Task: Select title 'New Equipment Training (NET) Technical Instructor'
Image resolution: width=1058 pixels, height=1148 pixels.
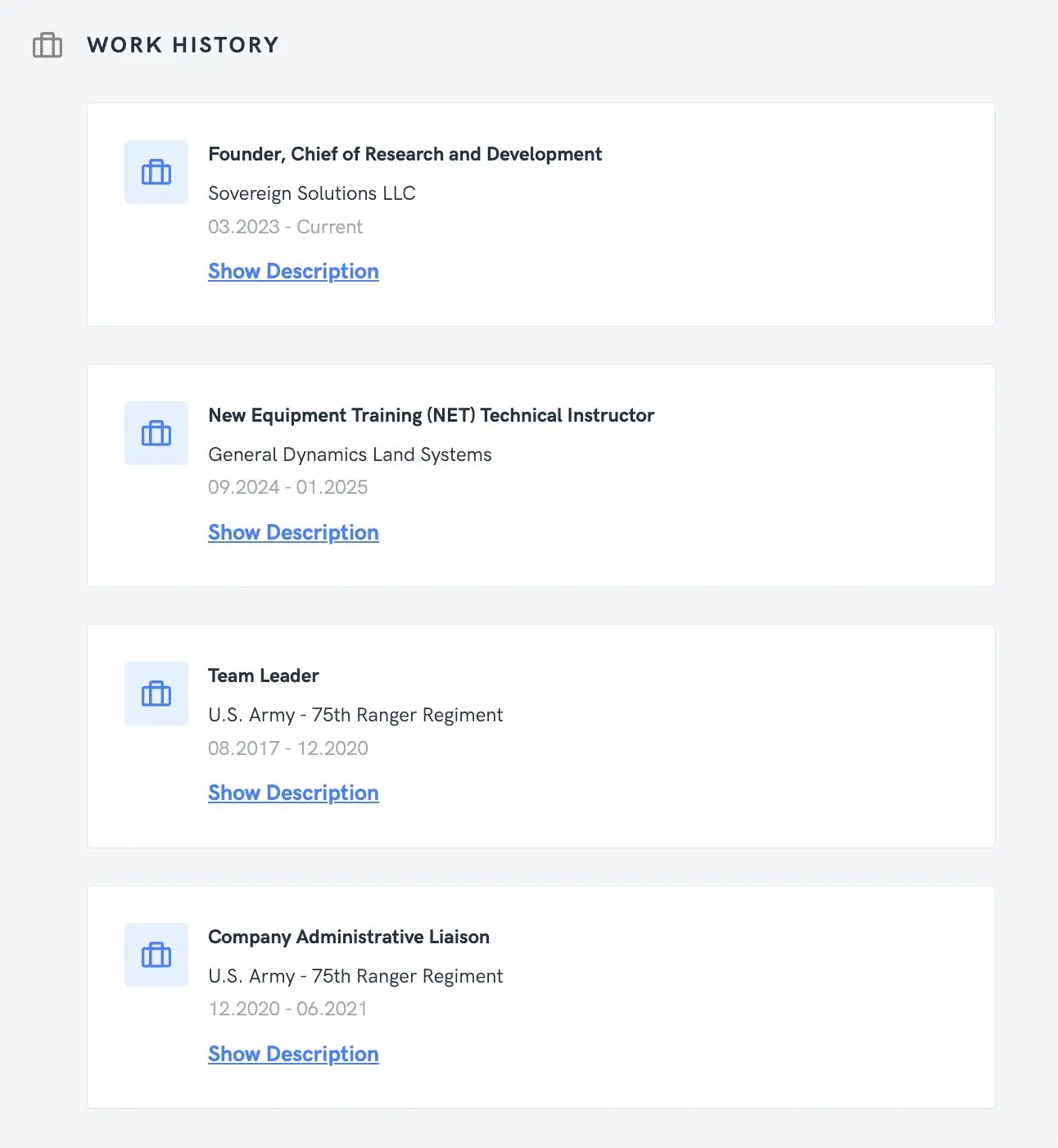Action: tap(432, 415)
